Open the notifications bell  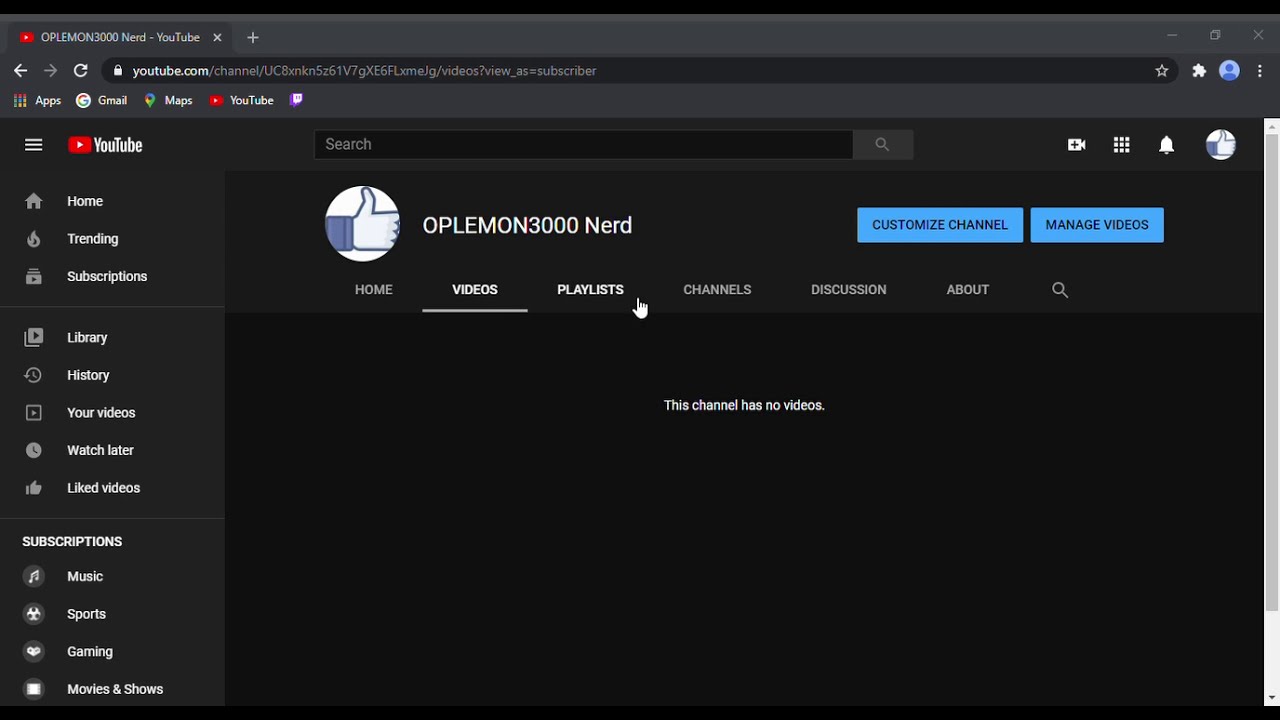coord(1166,145)
